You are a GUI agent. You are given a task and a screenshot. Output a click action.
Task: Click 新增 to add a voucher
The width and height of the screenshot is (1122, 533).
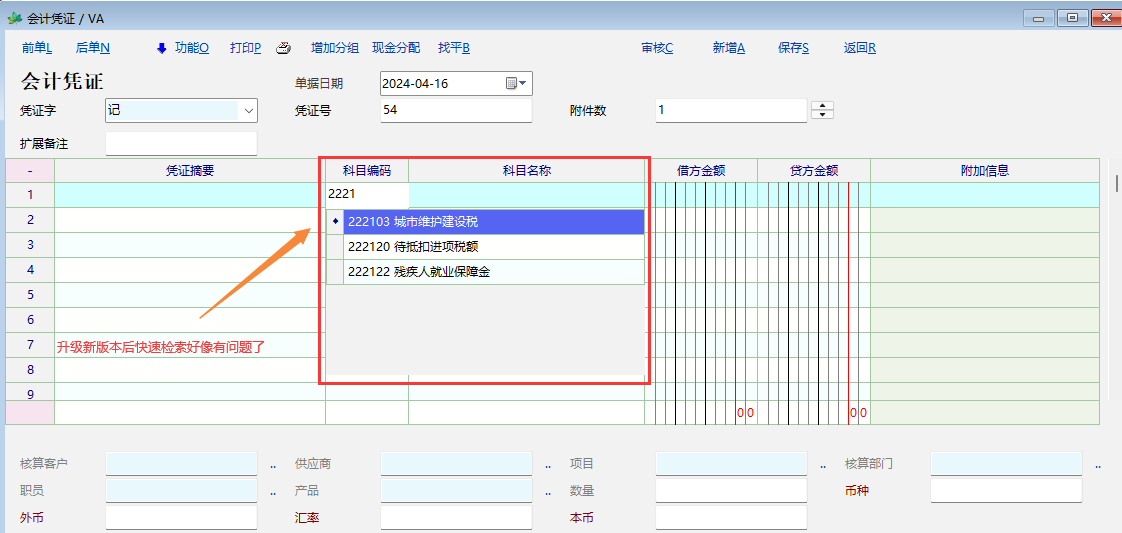[x=728, y=47]
